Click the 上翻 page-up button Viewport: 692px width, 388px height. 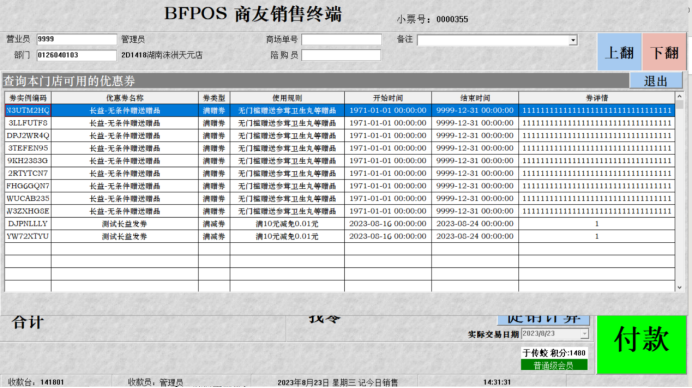[x=619, y=52]
